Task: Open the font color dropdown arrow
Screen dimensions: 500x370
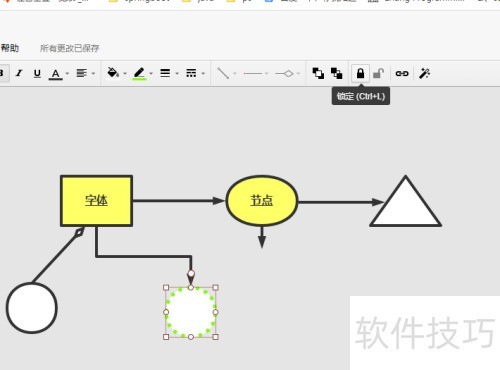Action: [x=67, y=74]
